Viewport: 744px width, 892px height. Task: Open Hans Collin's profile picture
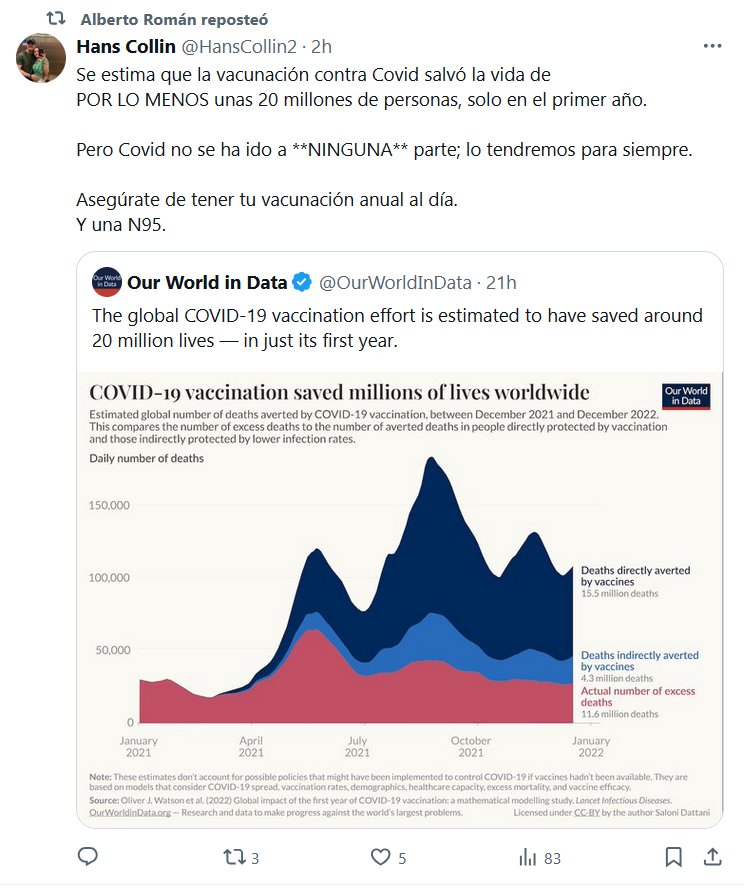coord(41,58)
